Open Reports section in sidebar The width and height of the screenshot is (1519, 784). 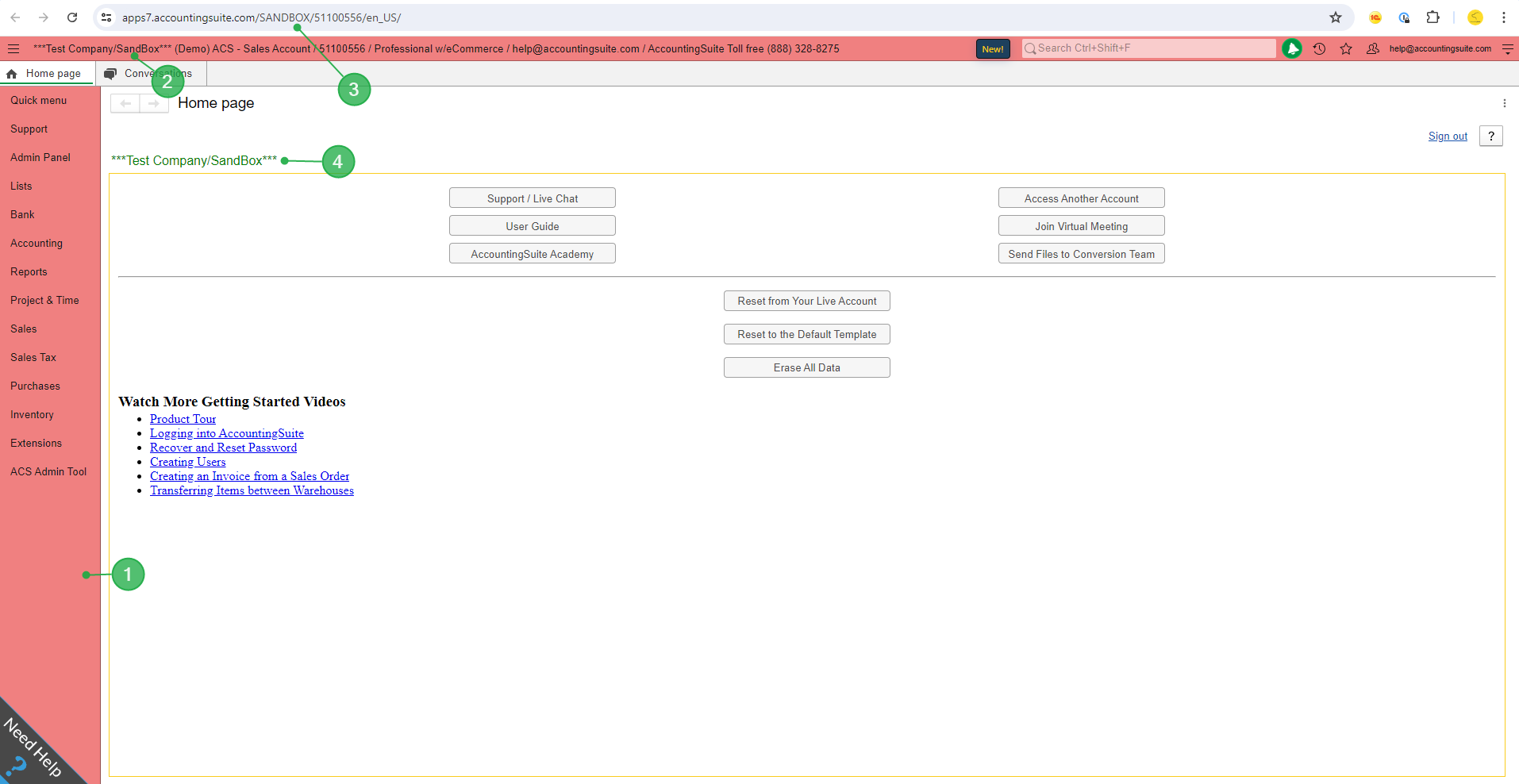tap(29, 272)
